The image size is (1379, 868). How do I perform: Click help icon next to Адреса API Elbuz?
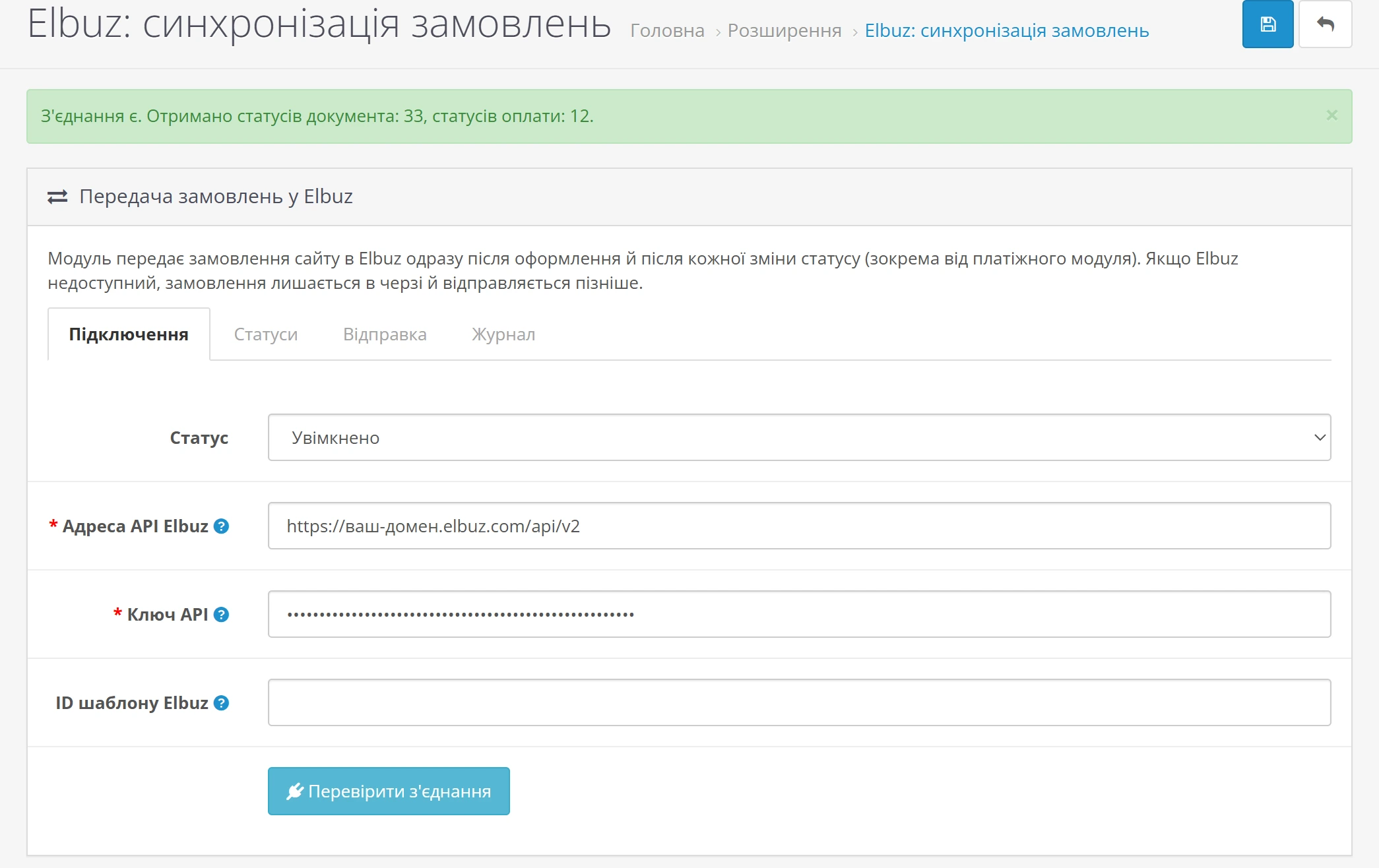click(222, 526)
